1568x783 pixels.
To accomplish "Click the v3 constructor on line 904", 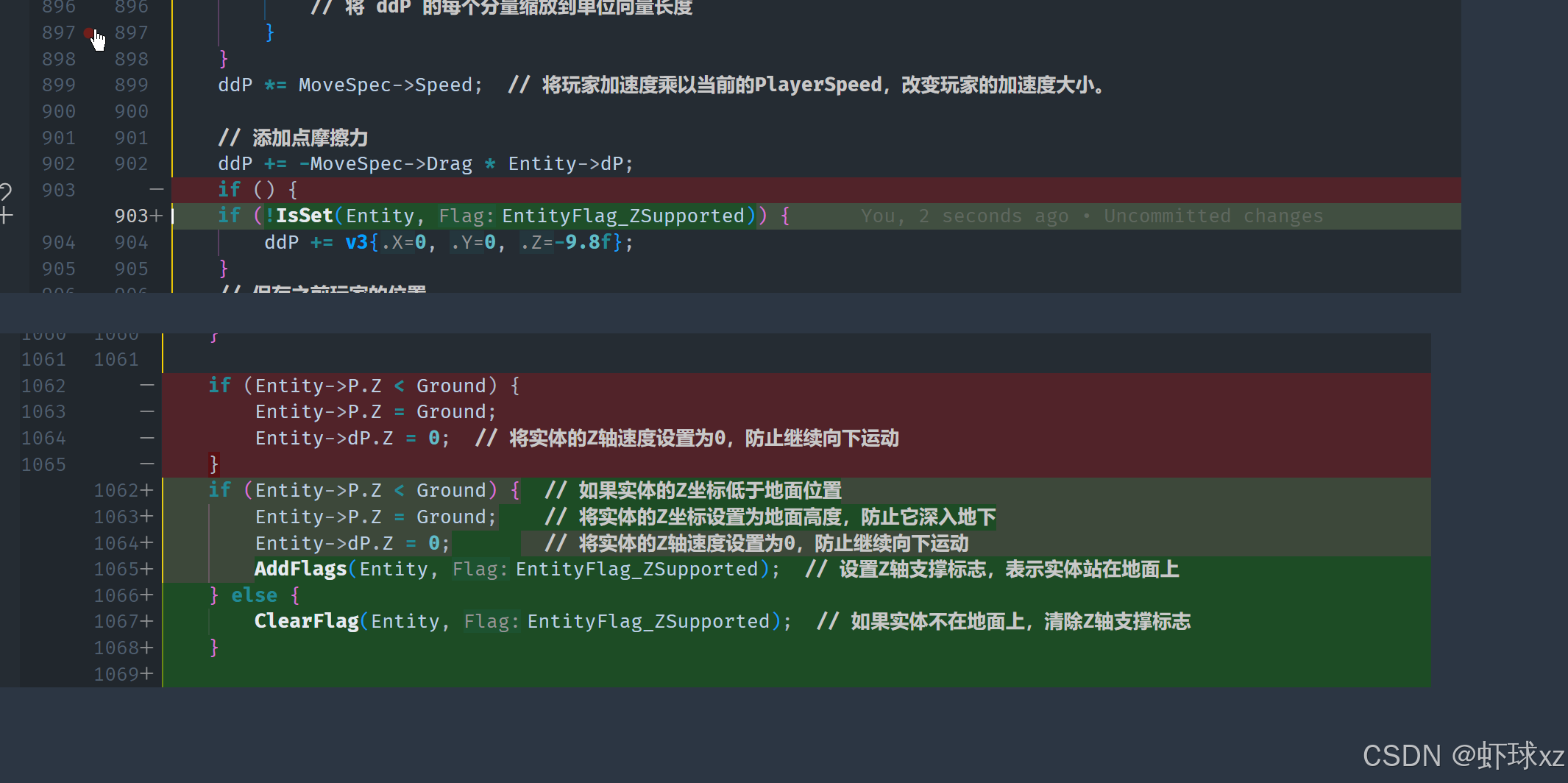I will pos(356,242).
